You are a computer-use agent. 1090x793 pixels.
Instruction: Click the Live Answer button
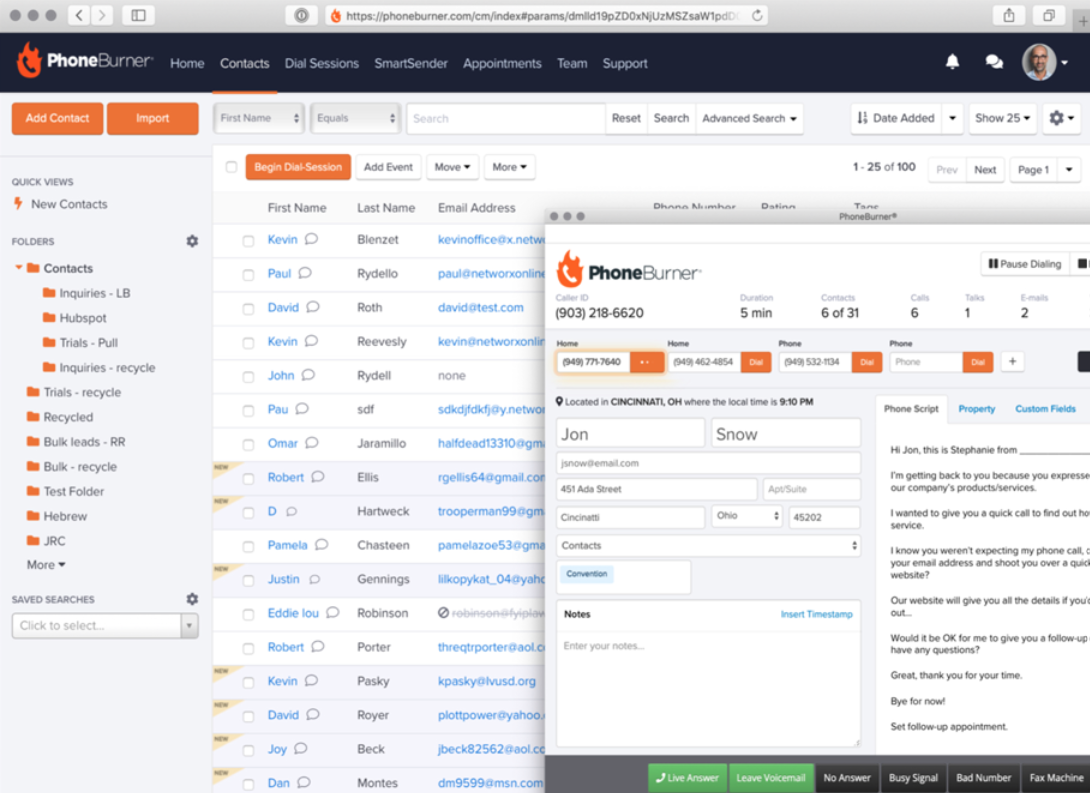click(x=687, y=778)
